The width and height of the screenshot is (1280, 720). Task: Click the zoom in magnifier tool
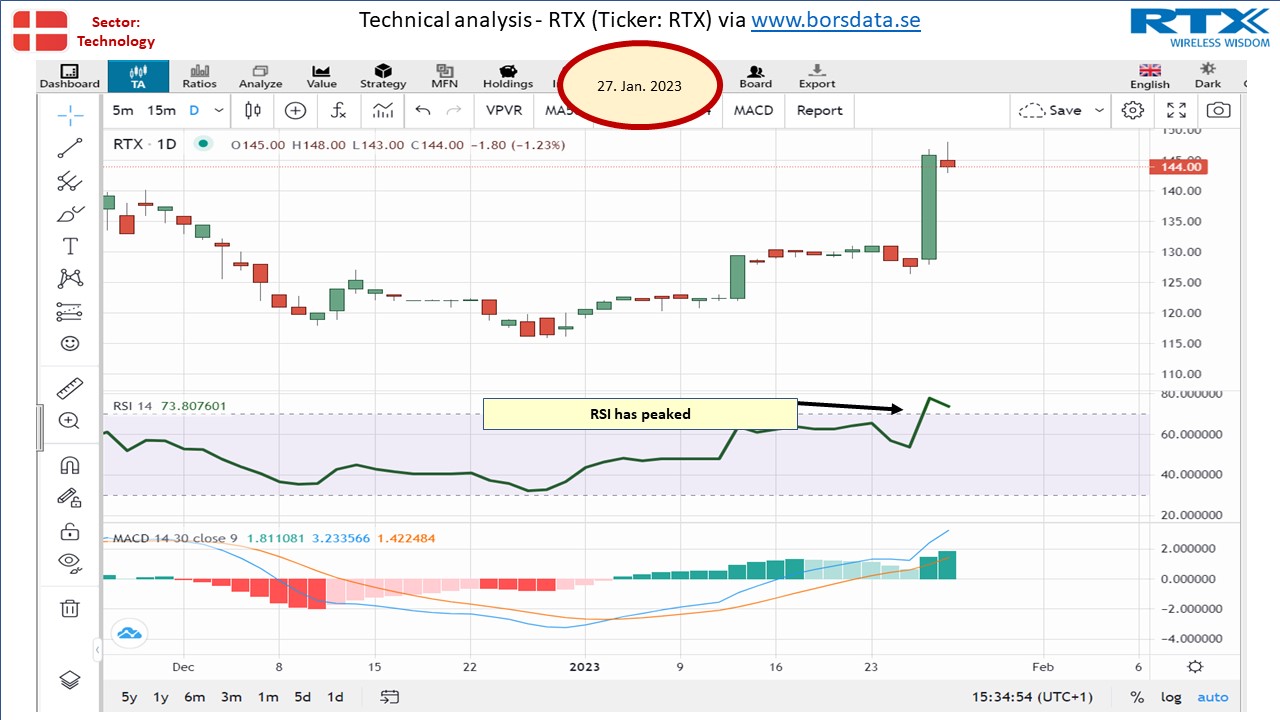pos(70,421)
